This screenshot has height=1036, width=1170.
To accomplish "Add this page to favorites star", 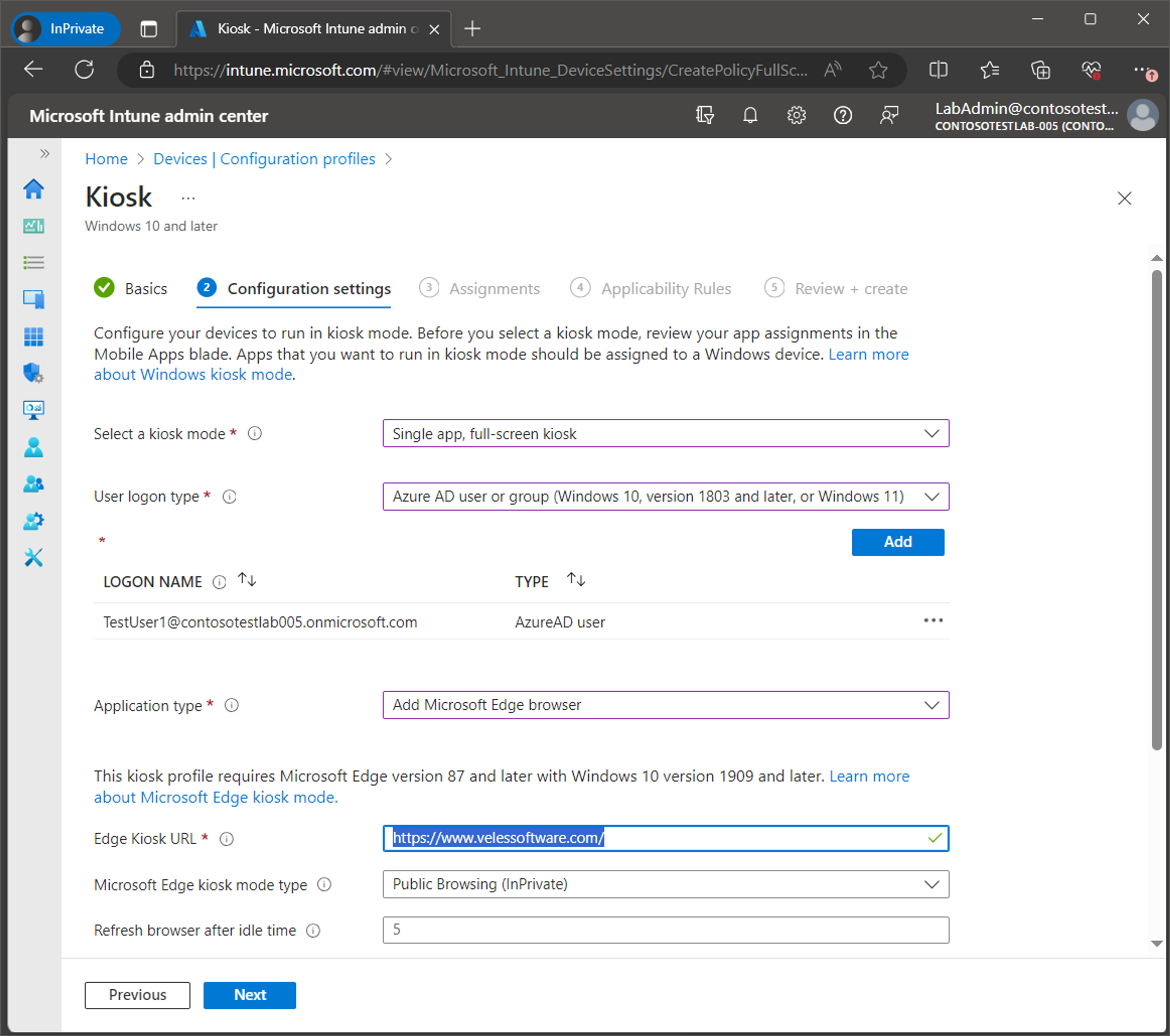I will pos(878,70).
